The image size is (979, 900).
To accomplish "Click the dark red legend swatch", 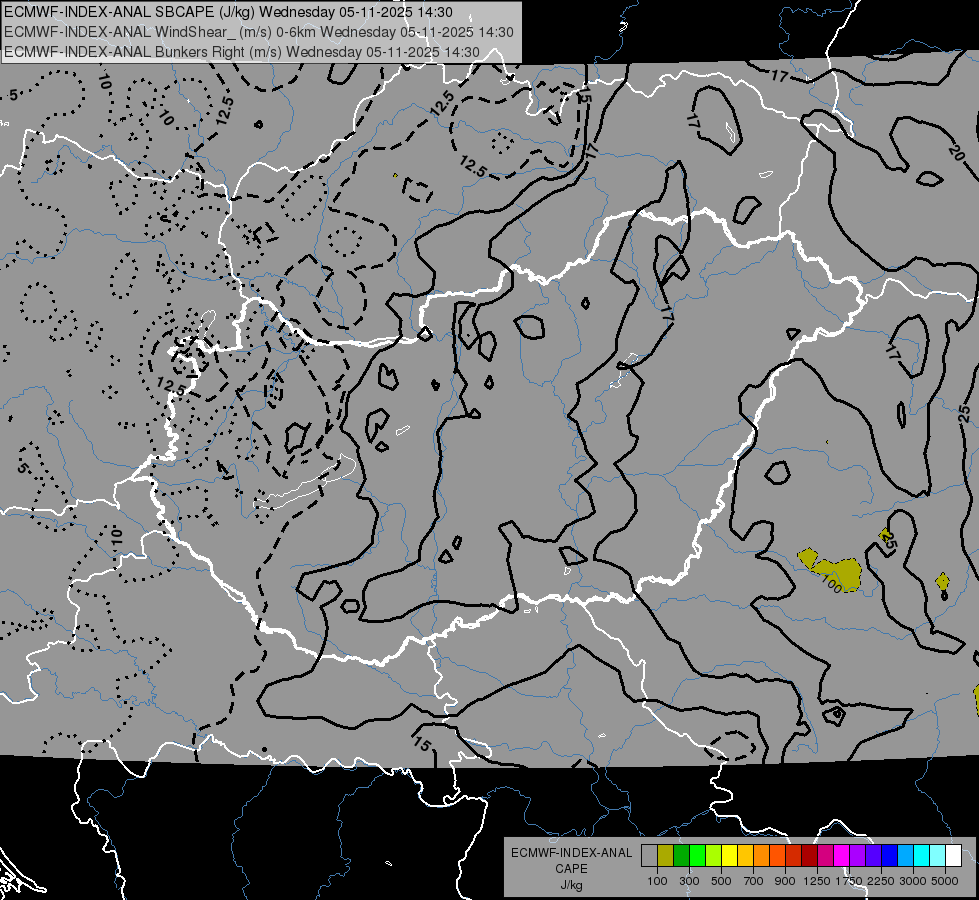I will point(810,855).
